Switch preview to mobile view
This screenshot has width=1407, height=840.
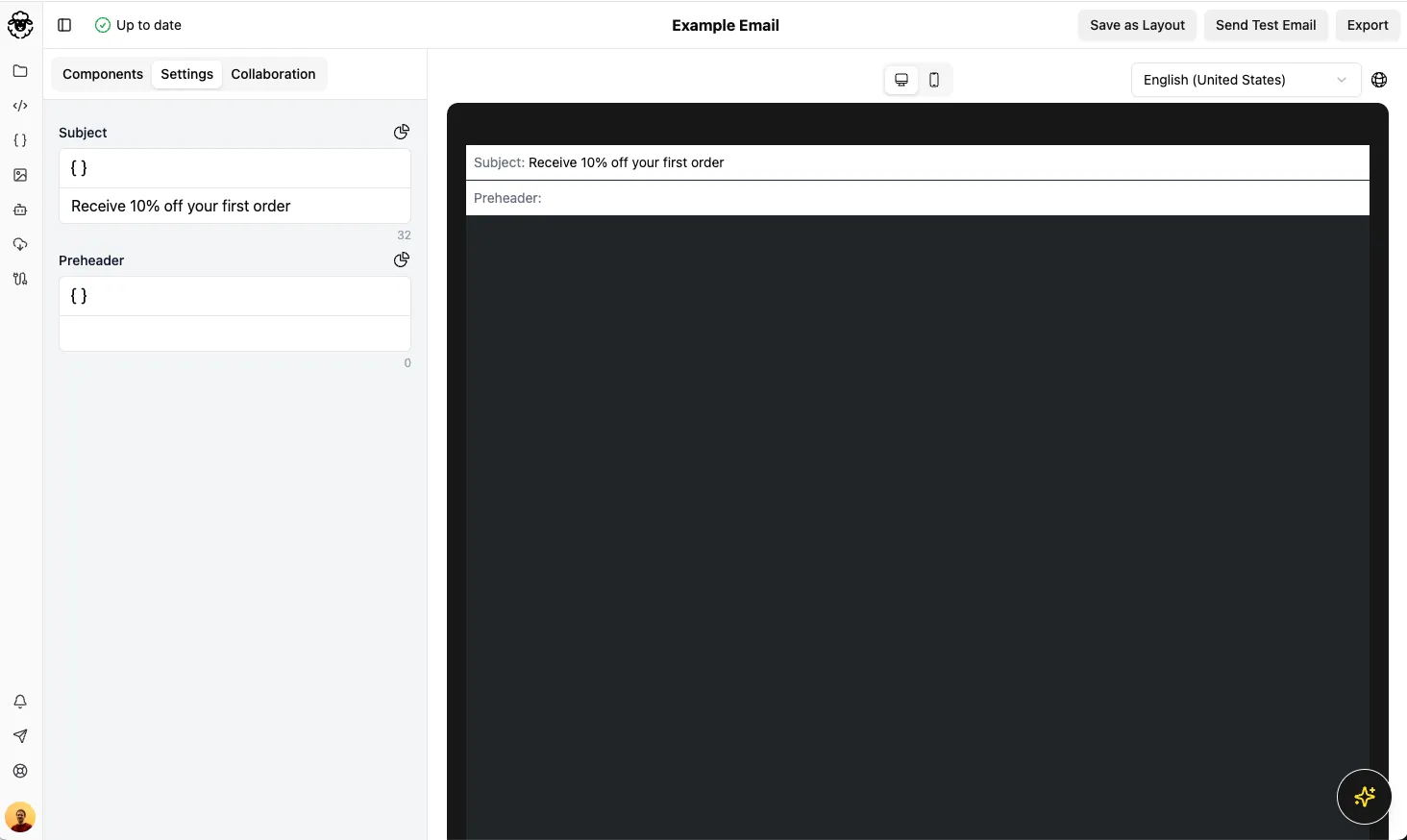tap(934, 80)
